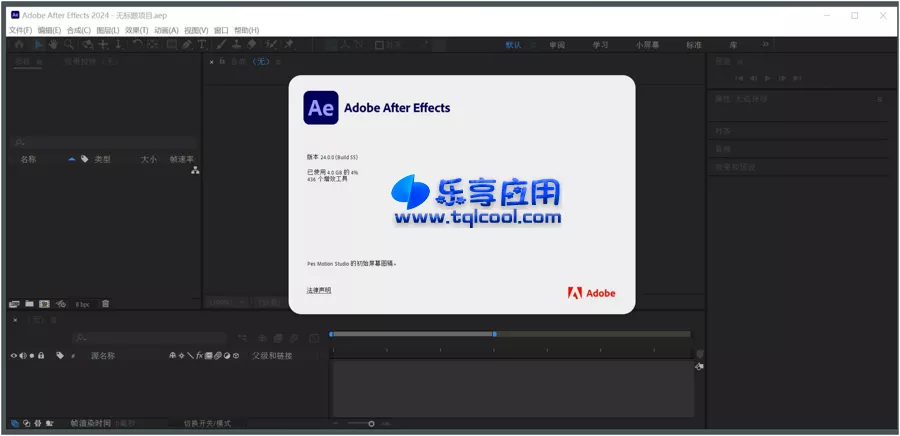The height and width of the screenshot is (436, 900).
Task: Open project settings via brush-and-gear icon
Action: pos(61,304)
